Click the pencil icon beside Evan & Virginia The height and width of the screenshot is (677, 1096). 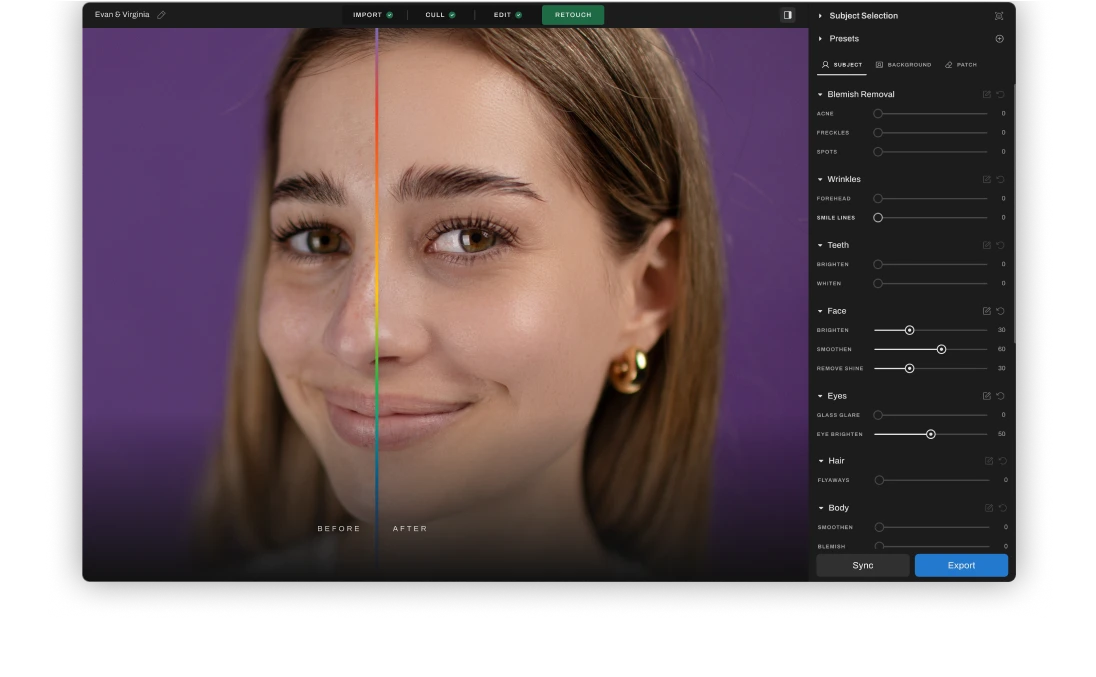162,15
